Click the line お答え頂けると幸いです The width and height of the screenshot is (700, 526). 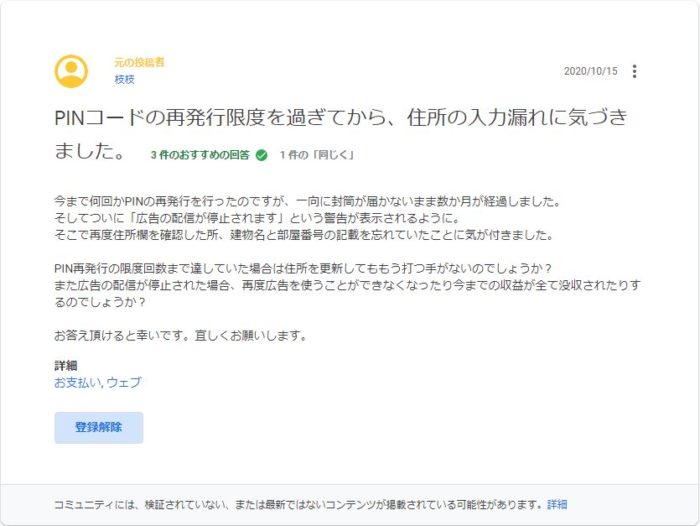coord(181,335)
